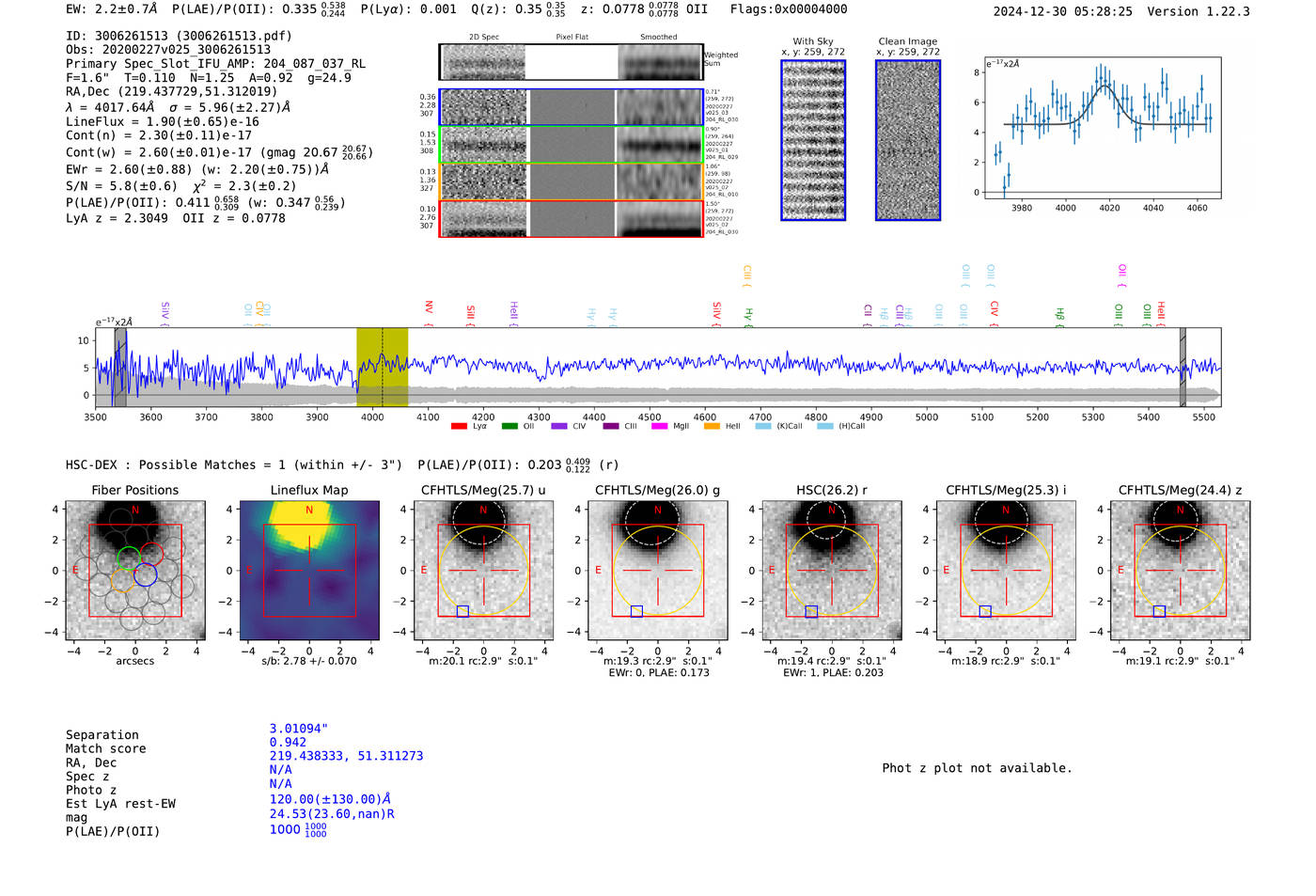The width and height of the screenshot is (1316, 896).
Task: Click the orange fiber circle in Fiber Positions
Action: pos(121,580)
